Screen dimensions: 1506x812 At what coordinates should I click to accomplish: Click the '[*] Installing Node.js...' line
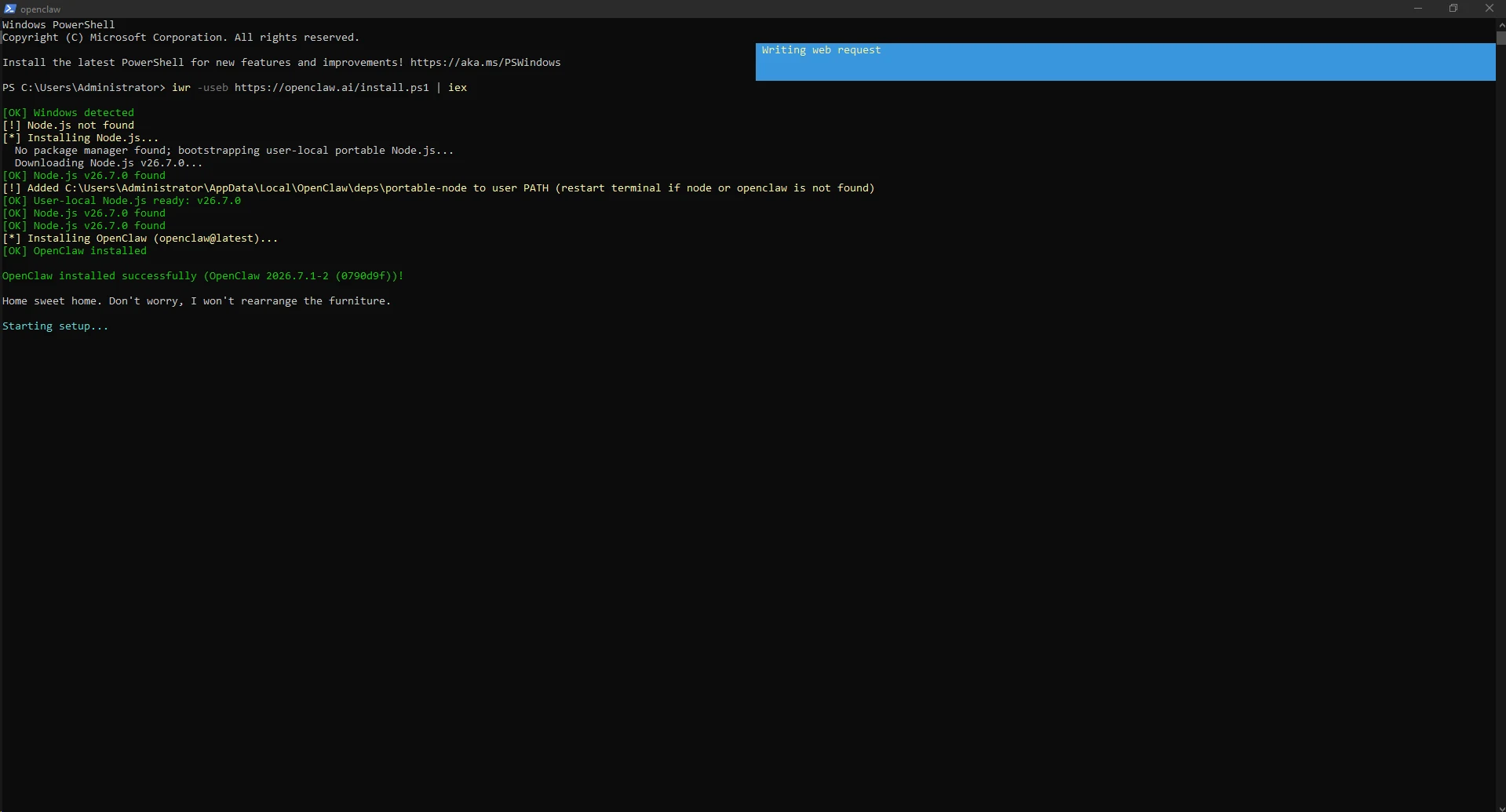pos(81,138)
